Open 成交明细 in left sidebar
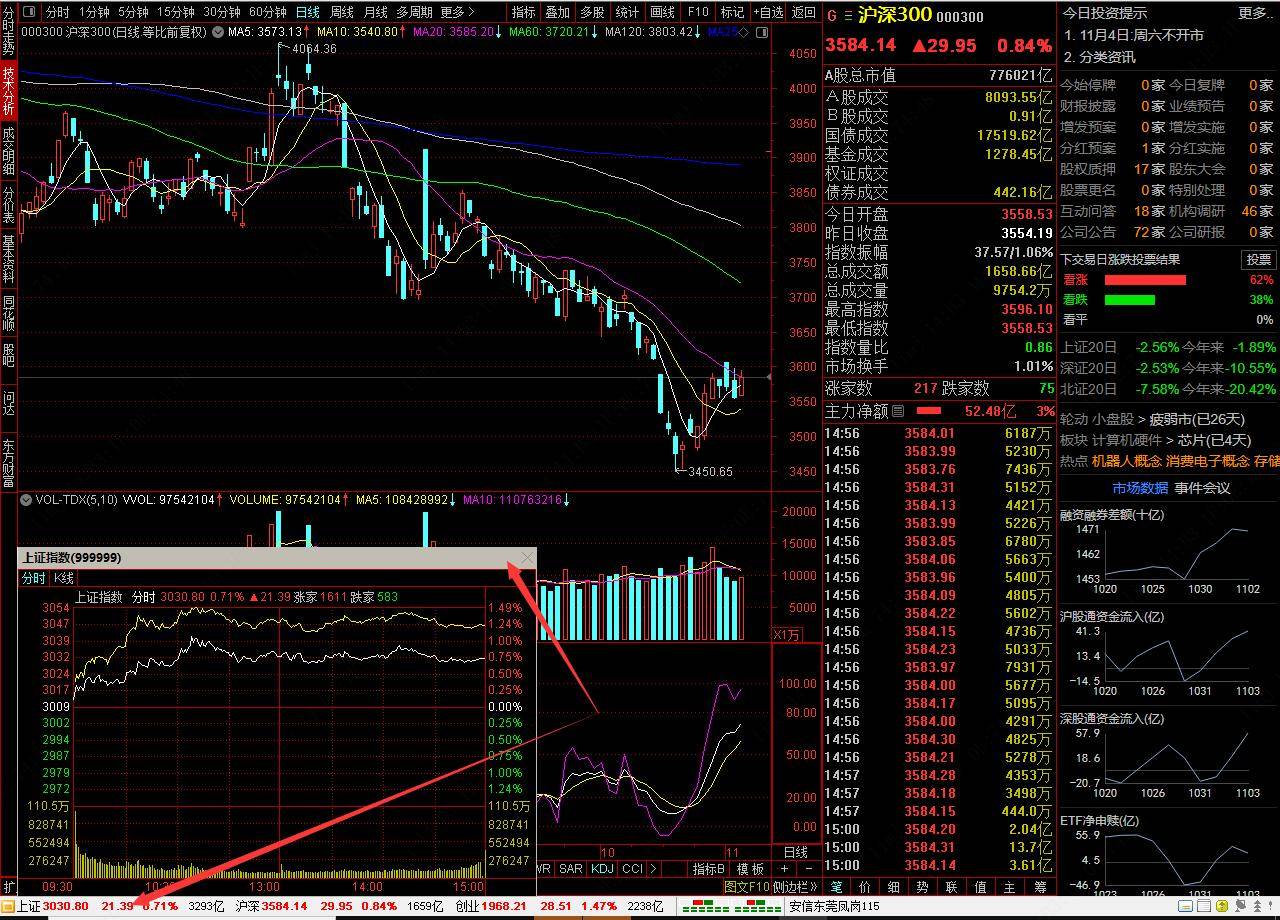Image resolution: width=1280 pixels, height=920 pixels. pos(9,152)
